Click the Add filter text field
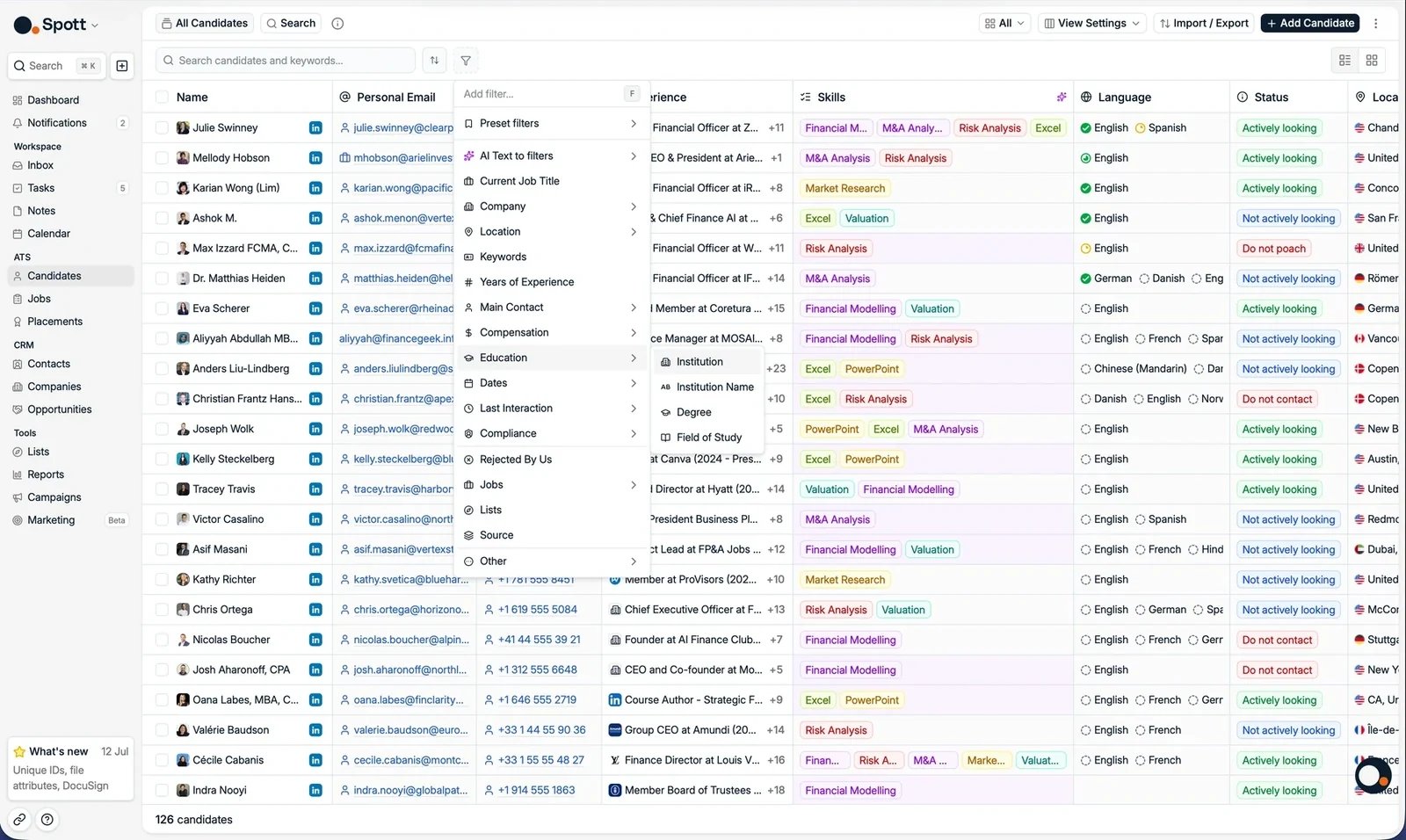 tap(541, 94)
